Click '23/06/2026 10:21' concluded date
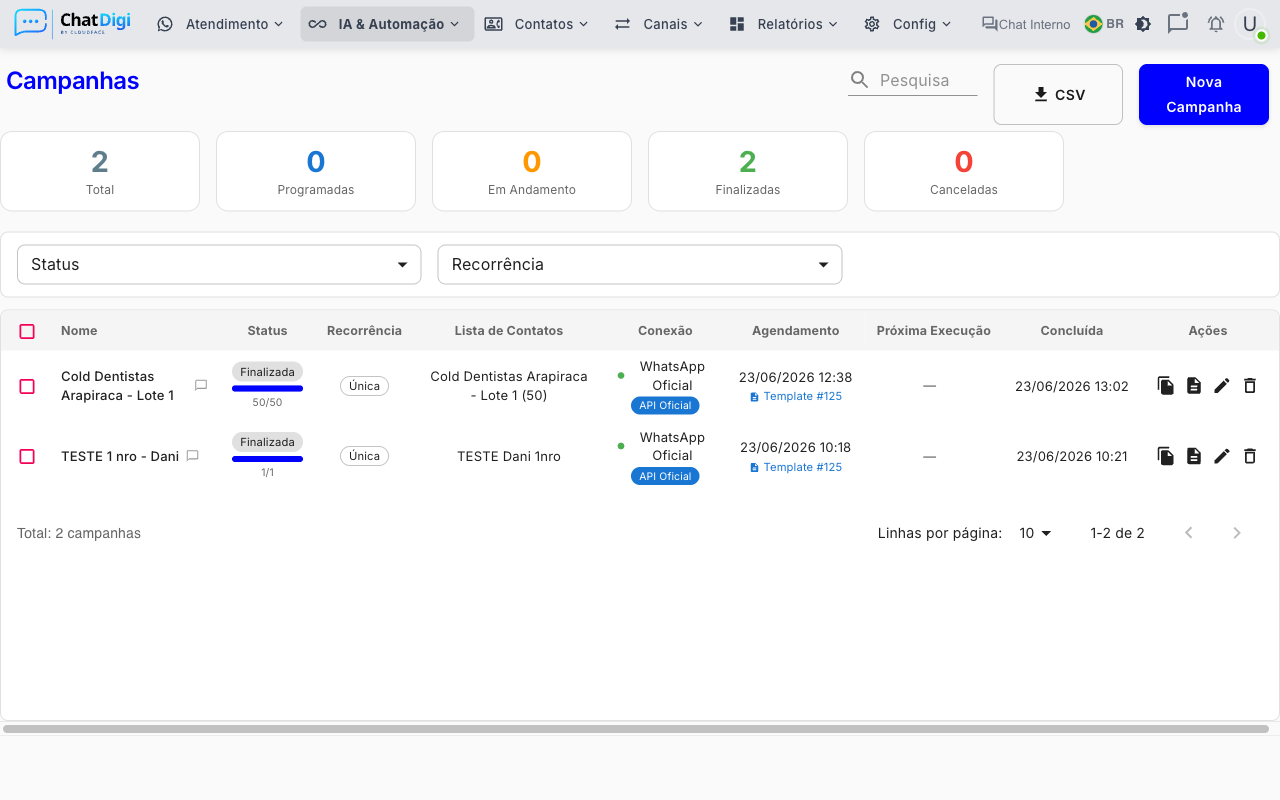 click(1072, 456)
